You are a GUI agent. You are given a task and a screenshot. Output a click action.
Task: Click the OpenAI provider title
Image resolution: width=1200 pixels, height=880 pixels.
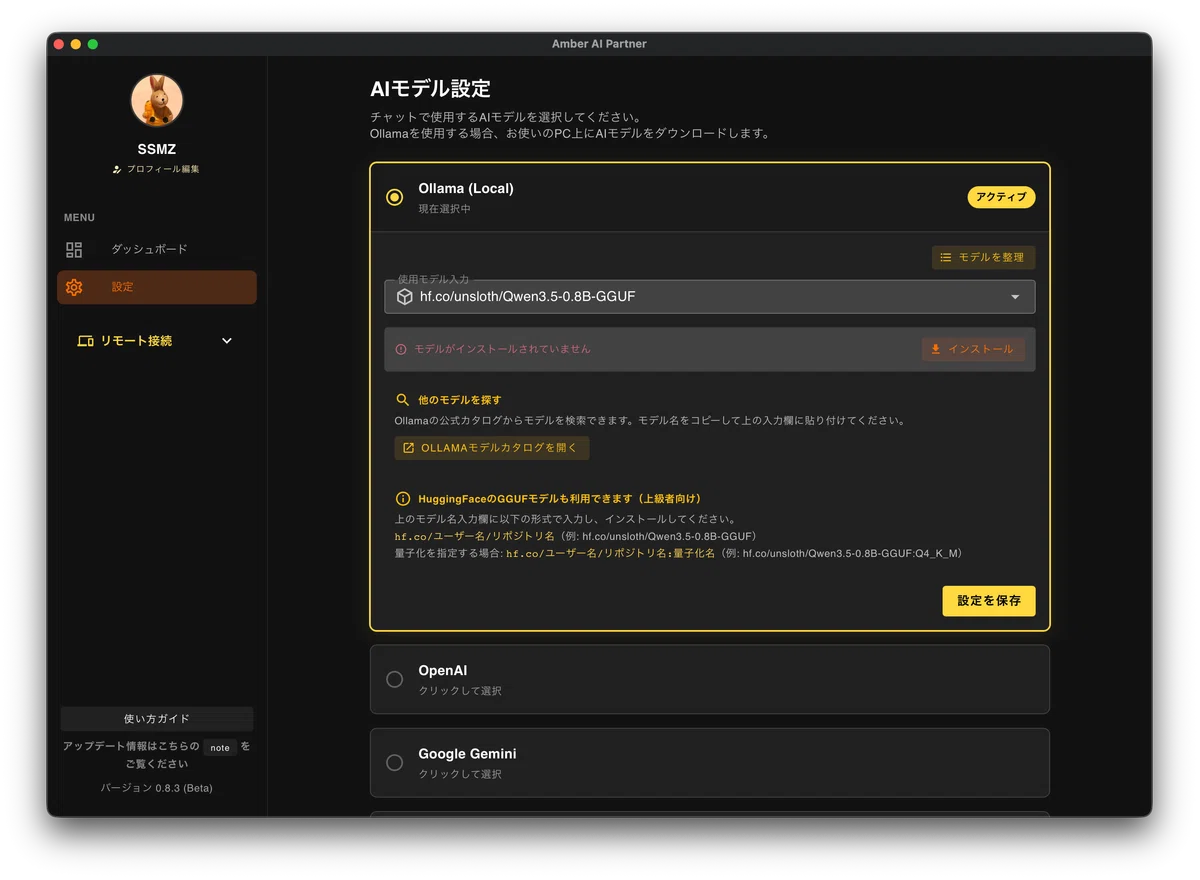point(443,671)
